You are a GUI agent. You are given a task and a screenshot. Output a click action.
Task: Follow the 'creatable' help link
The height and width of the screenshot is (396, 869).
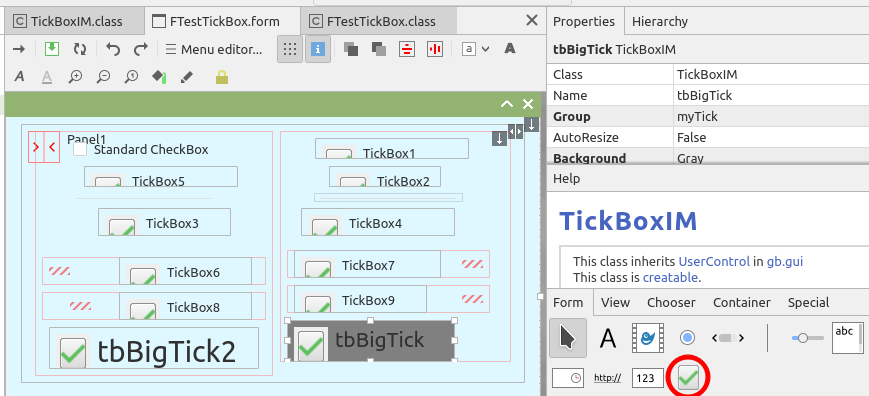point(669,277)
